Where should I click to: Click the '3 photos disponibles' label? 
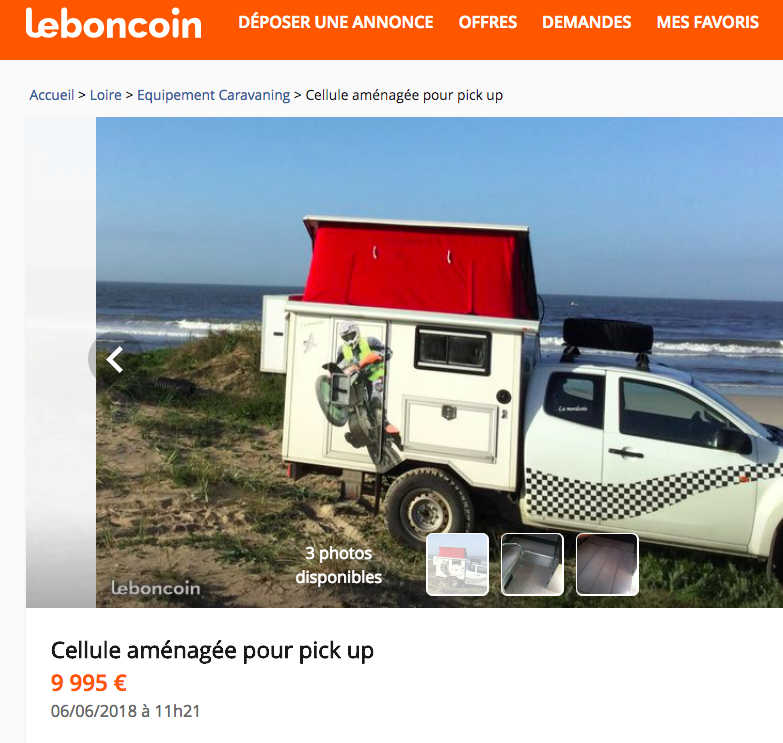click(x=339, y=565)
